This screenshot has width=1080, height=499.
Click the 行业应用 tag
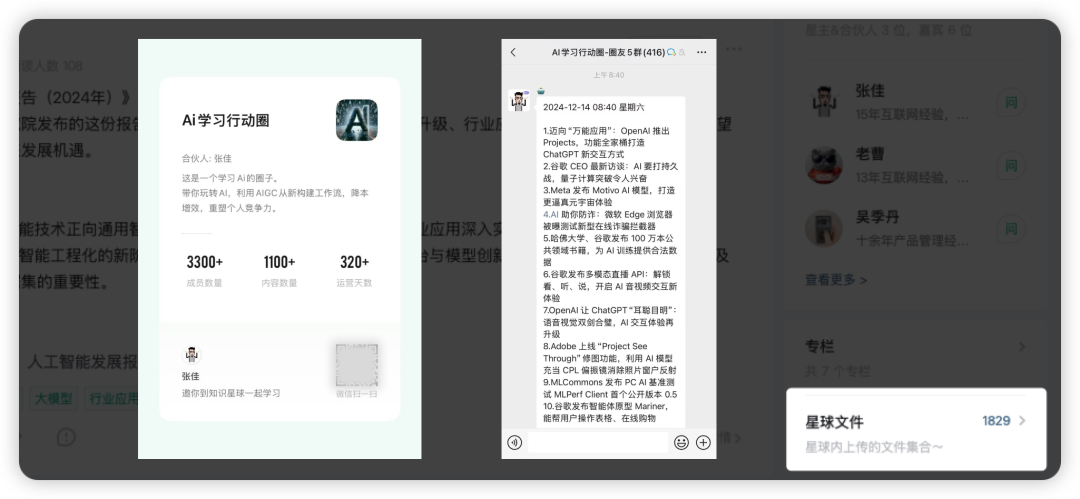(112, 398)
